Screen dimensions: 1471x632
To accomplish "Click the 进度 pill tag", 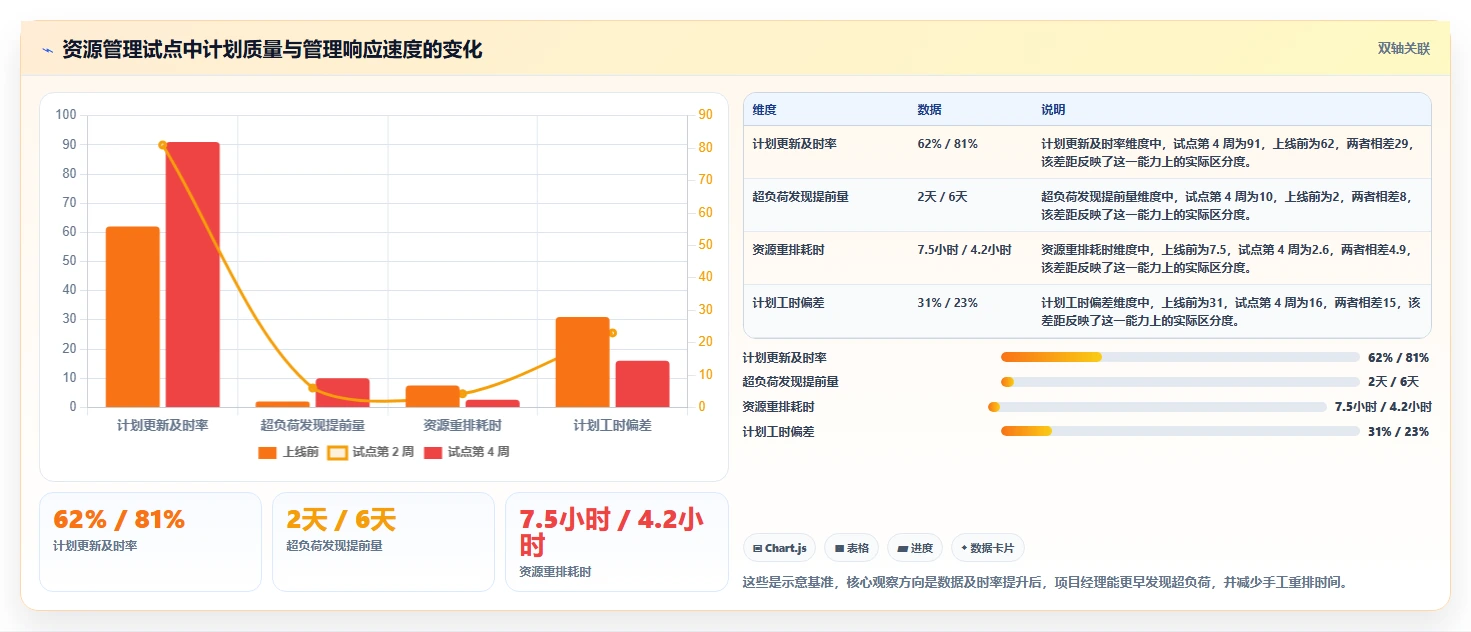I will pyautogui.click(x=915, y=548).
